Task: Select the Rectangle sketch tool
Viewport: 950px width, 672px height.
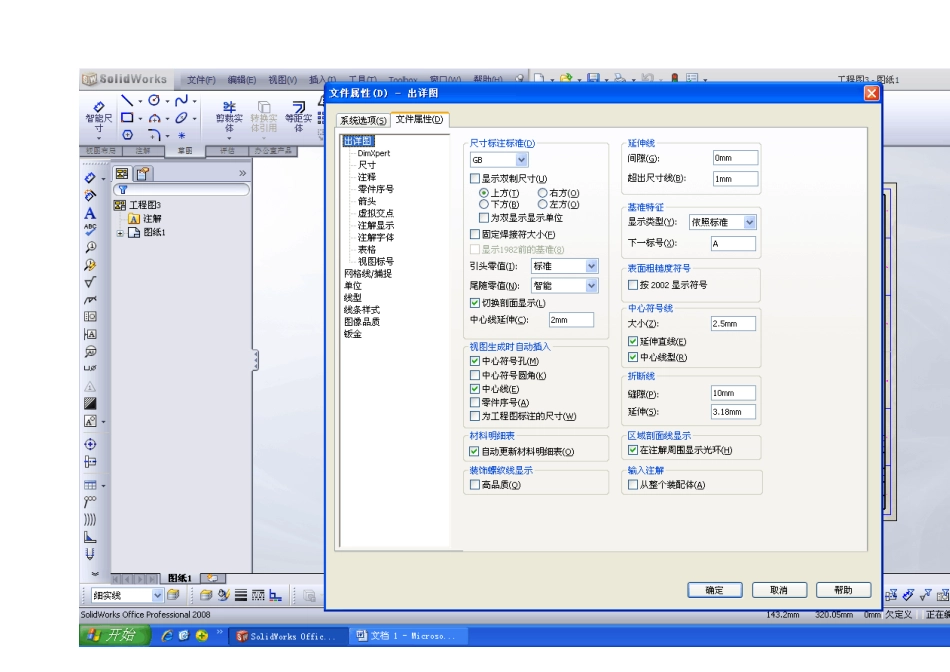Action: click(127, 118)
